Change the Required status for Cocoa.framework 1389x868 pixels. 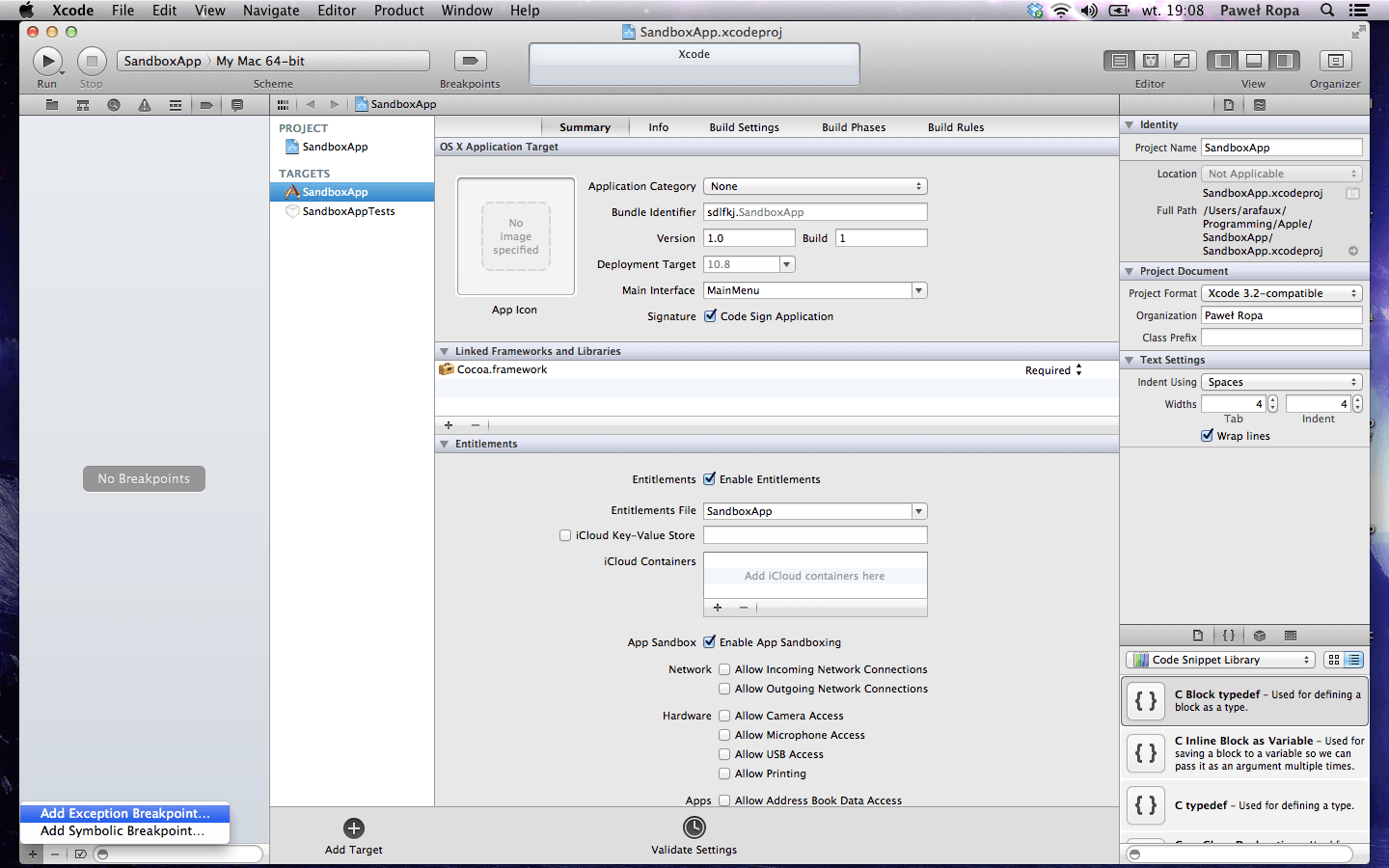pos(1054,370)
